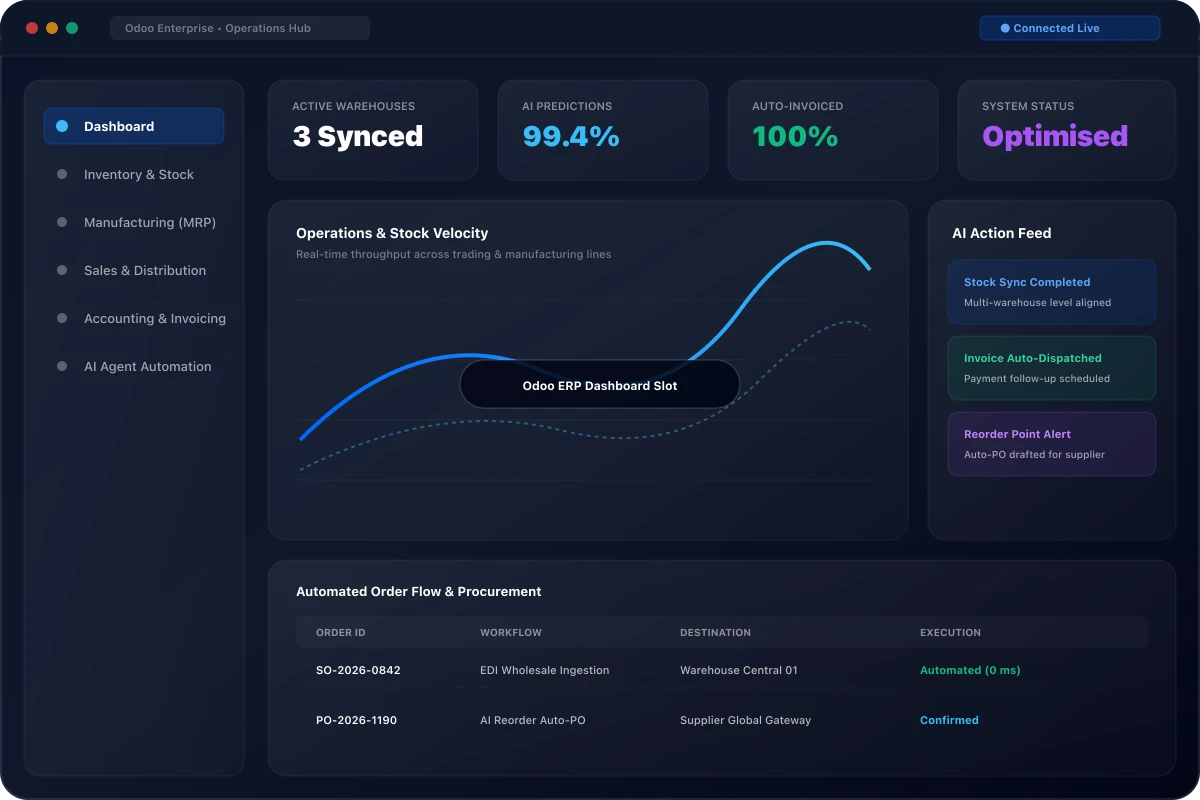Click the EXECUTION column header

tap(950, 632)
